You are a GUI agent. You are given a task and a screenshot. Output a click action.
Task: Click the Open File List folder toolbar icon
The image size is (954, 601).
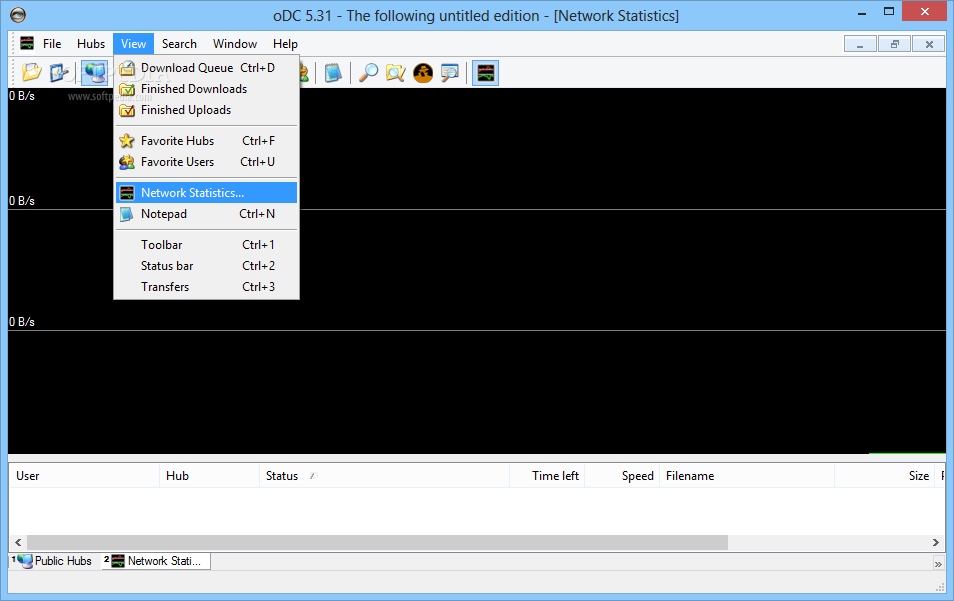point(31,72)
